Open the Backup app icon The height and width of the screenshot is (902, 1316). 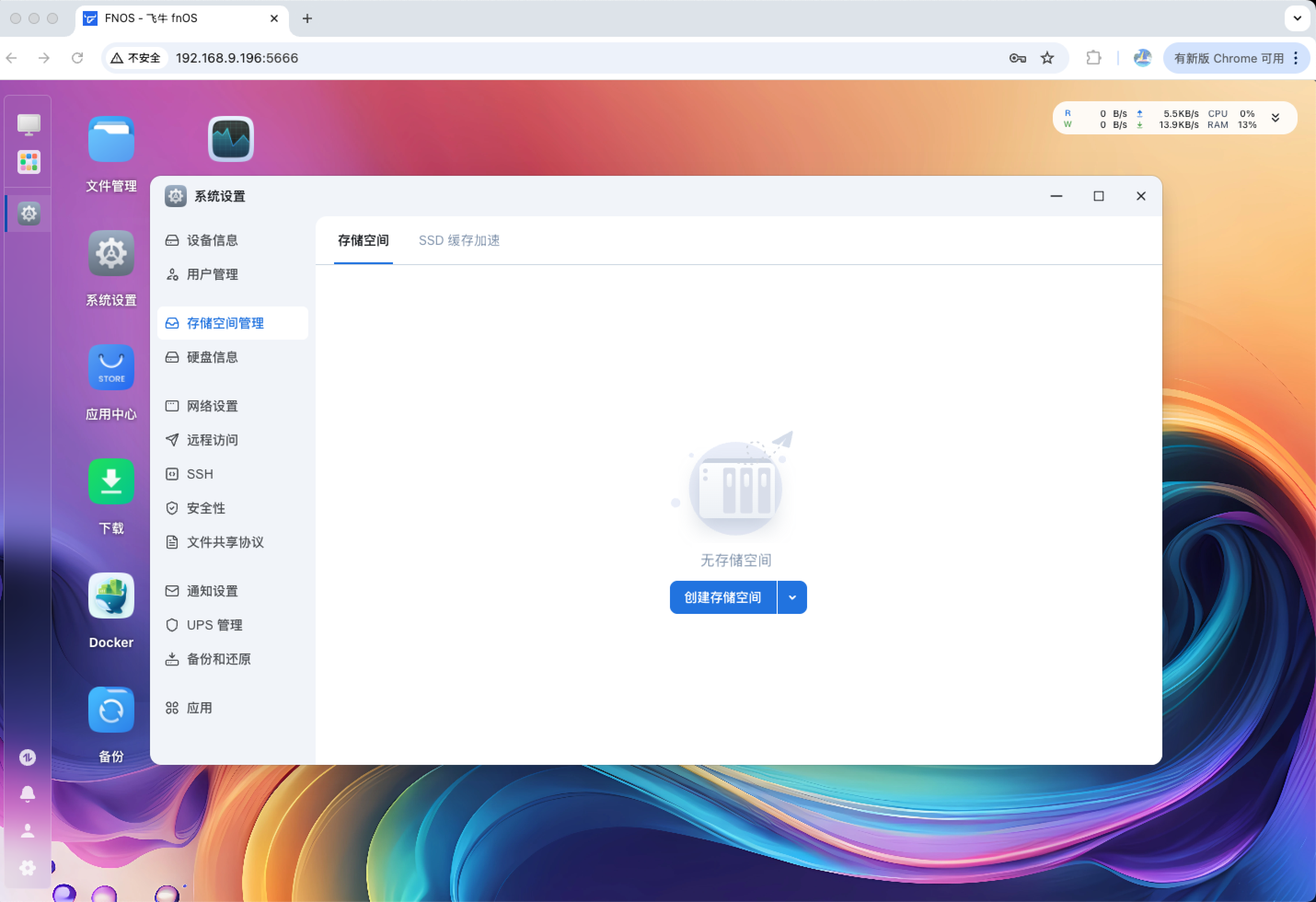click(111, 710)
